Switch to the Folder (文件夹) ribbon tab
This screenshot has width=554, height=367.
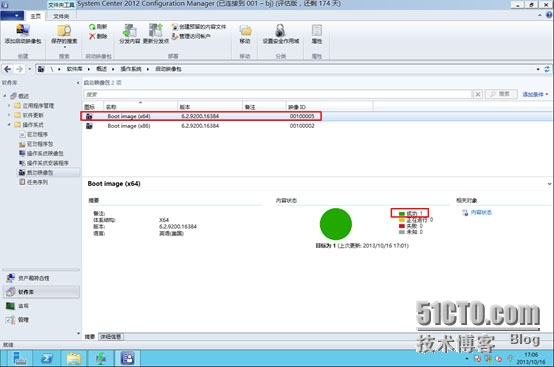[x=61, y=16]
